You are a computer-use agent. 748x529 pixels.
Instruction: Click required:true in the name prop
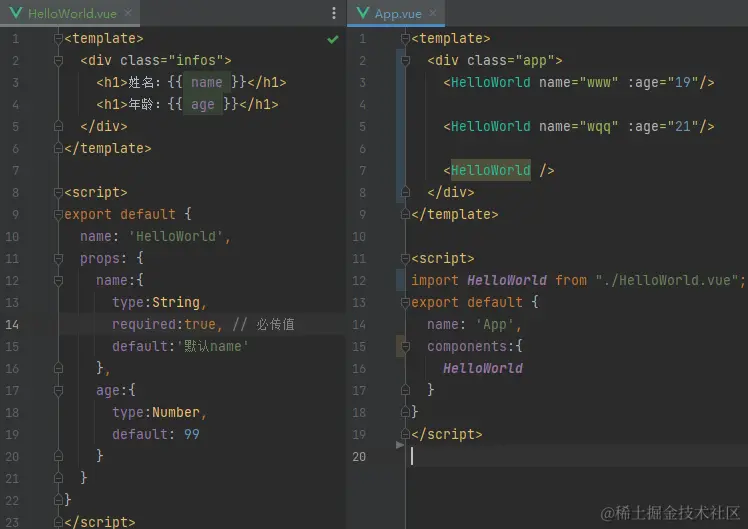tap(164, 324)
